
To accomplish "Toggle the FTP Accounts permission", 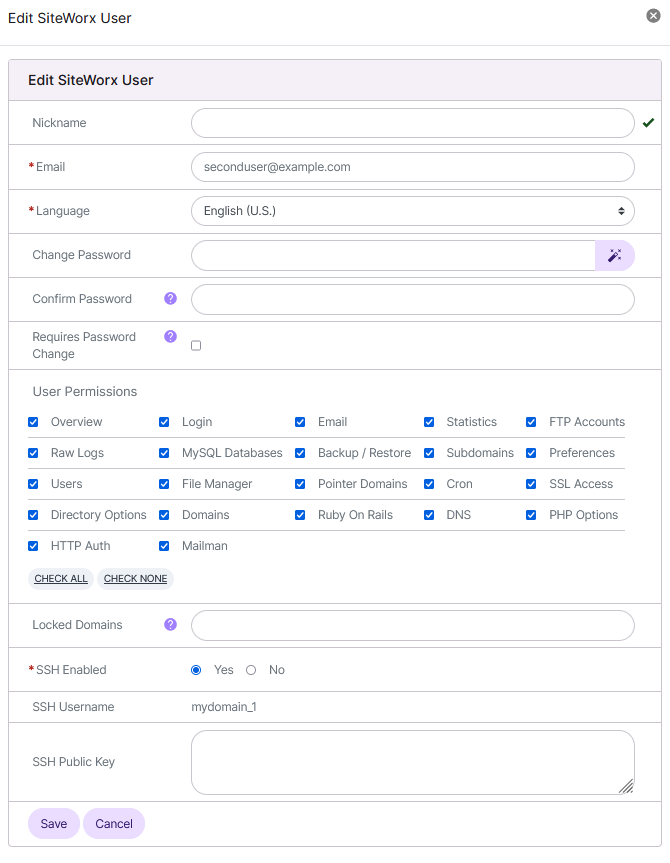I will (531, 422).
